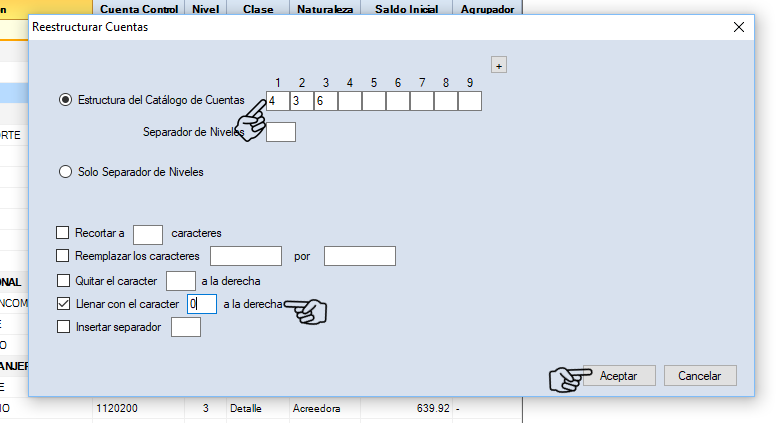Click level 3 structure field containing 6
781x423 pixels.
click(325, 101)
